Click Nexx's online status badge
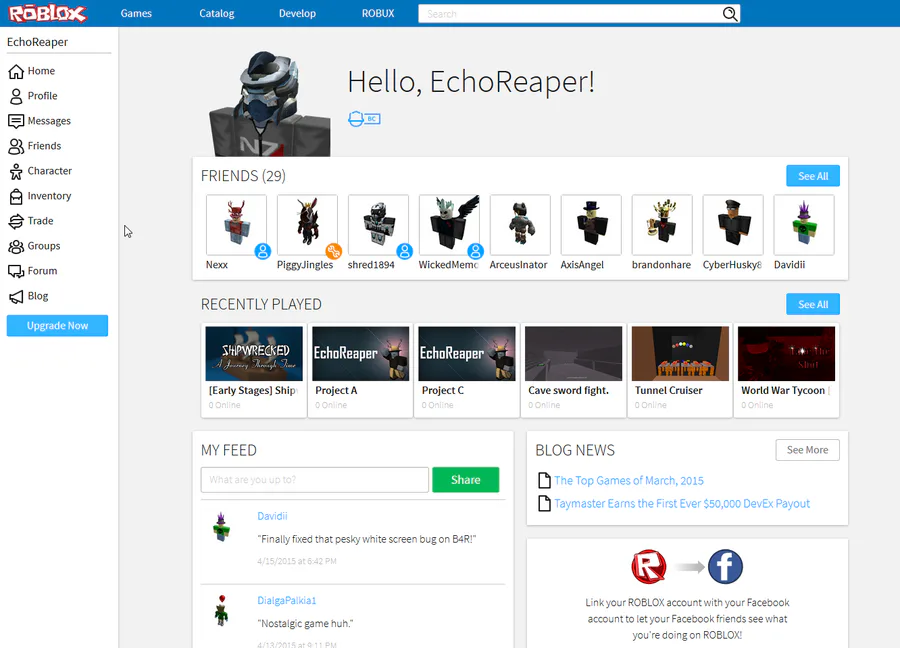 click(x=263, y=251)
